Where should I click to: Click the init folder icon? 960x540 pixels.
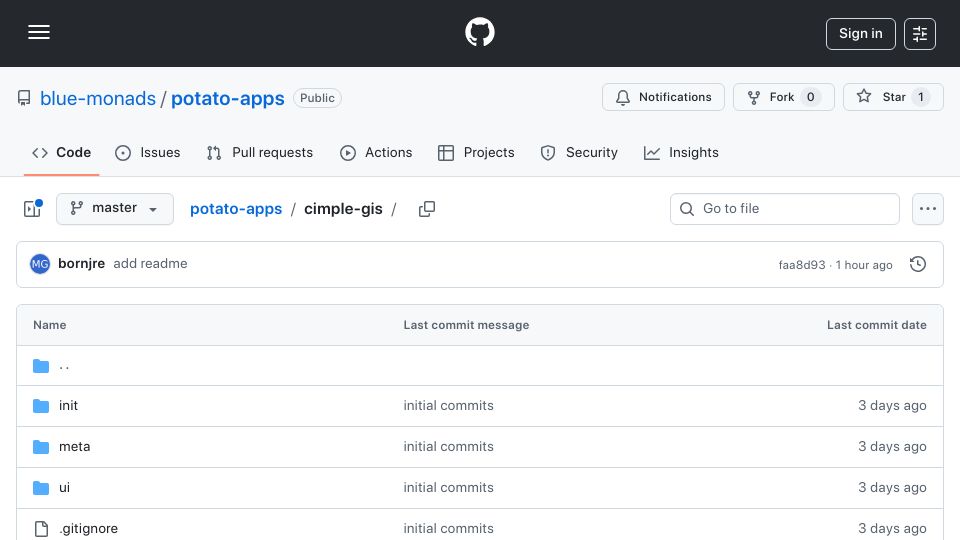(41, 406)
